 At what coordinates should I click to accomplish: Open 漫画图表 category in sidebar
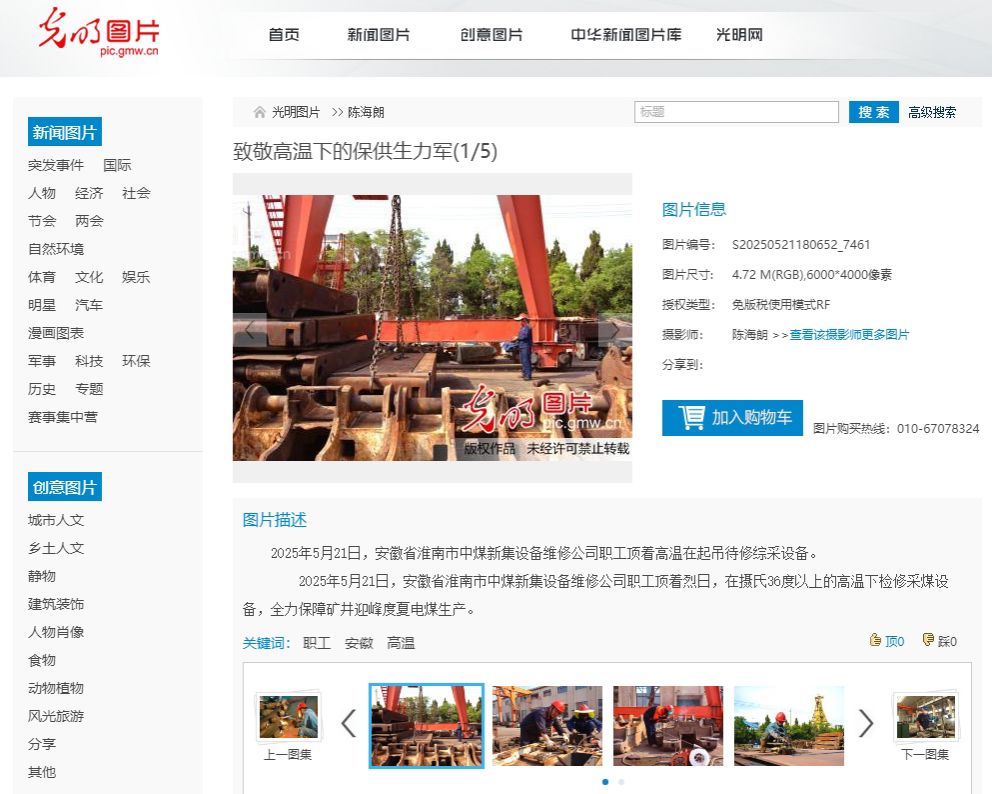(x=56, y=333)
